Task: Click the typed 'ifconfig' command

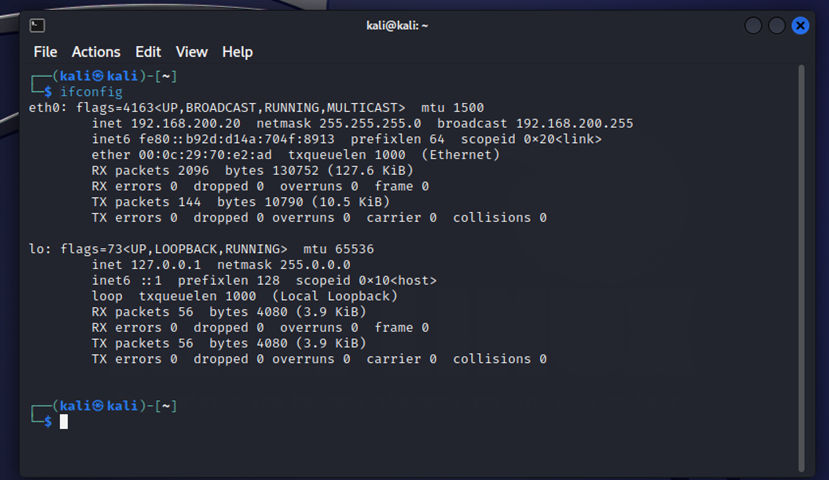Action: coord(91,92)
